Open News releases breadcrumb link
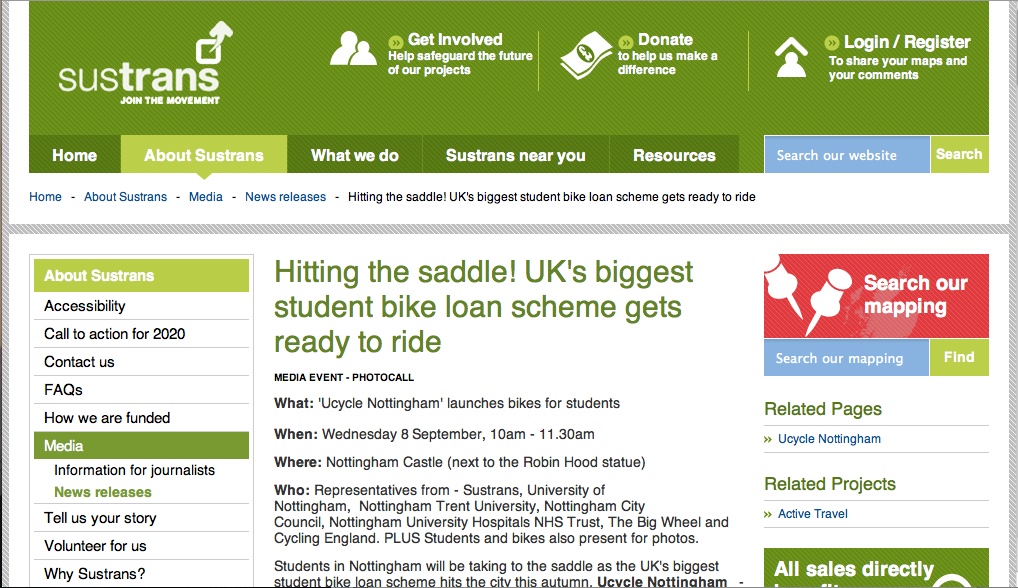This screenshot has width=1018, height=588. (x=285, y=197)
